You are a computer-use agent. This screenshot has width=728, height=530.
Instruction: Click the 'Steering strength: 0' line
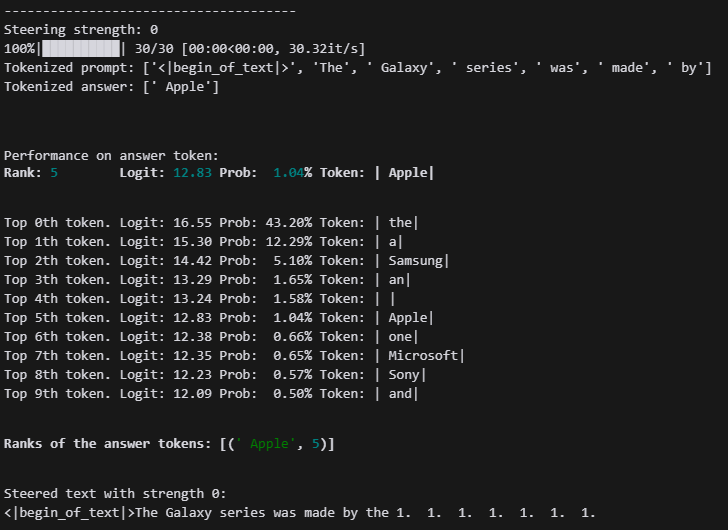[x=81, y=30]
